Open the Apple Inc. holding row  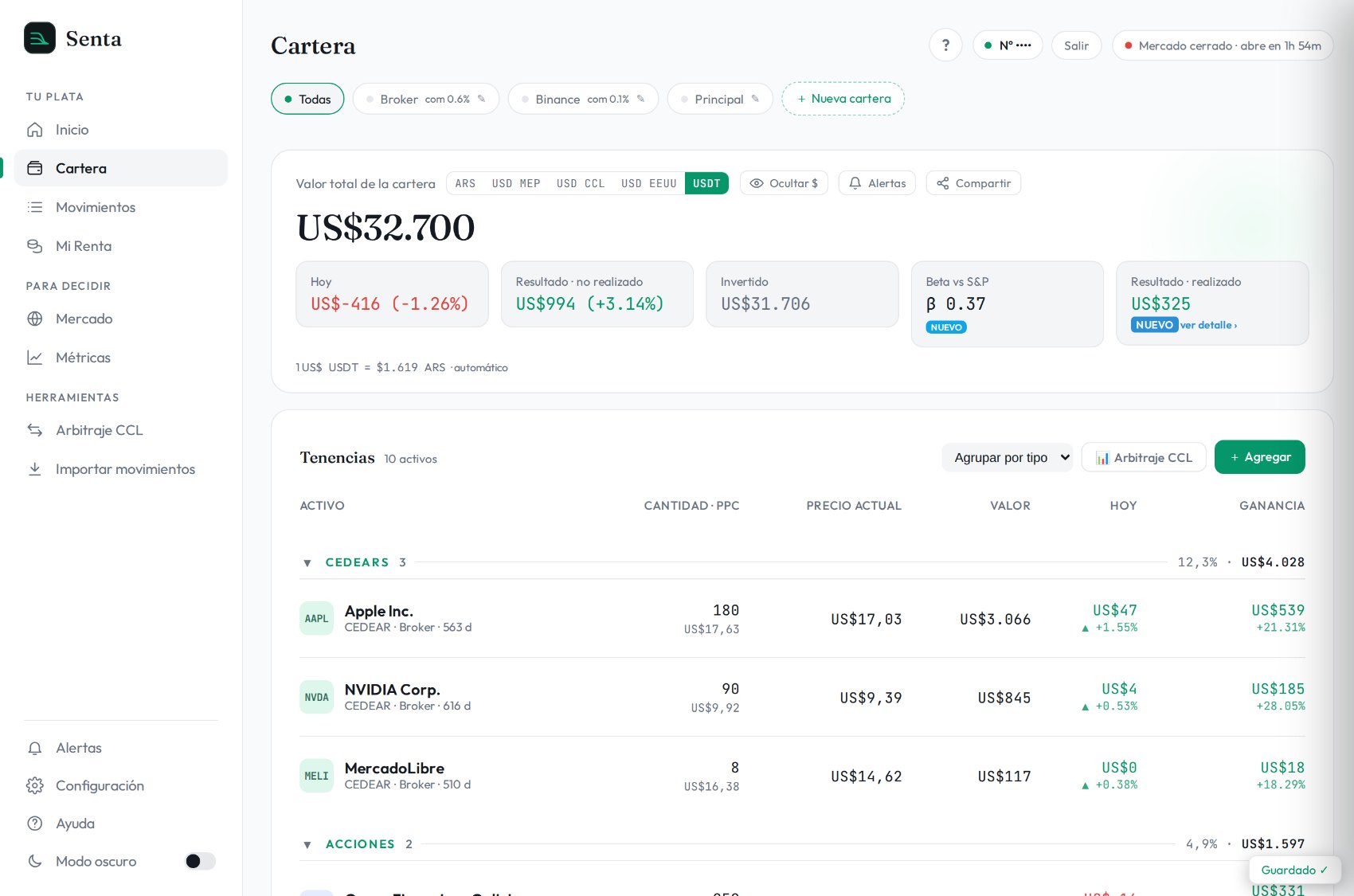(x=802, y=619)
